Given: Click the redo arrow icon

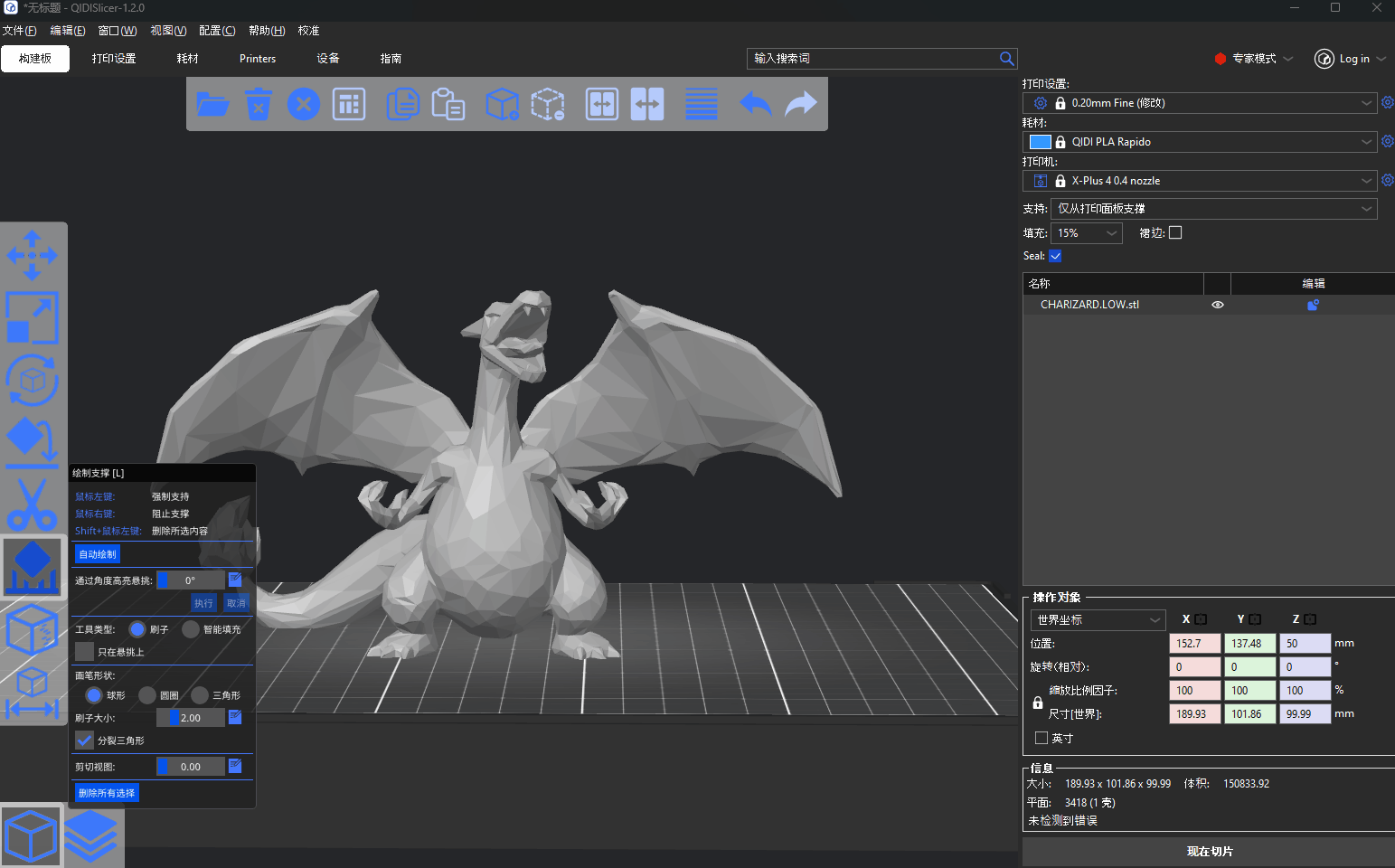Looking at the screenshot, I should point(800,104).
